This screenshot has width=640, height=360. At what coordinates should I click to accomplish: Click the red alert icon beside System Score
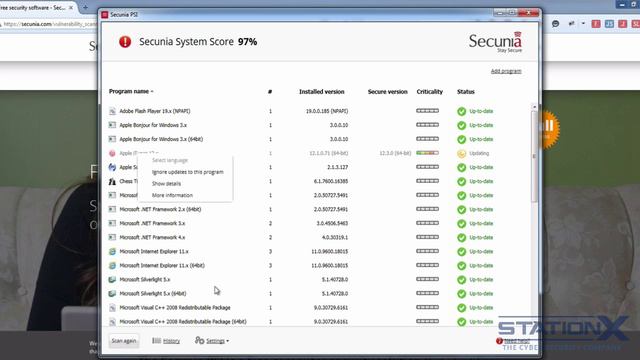[125, 42]
